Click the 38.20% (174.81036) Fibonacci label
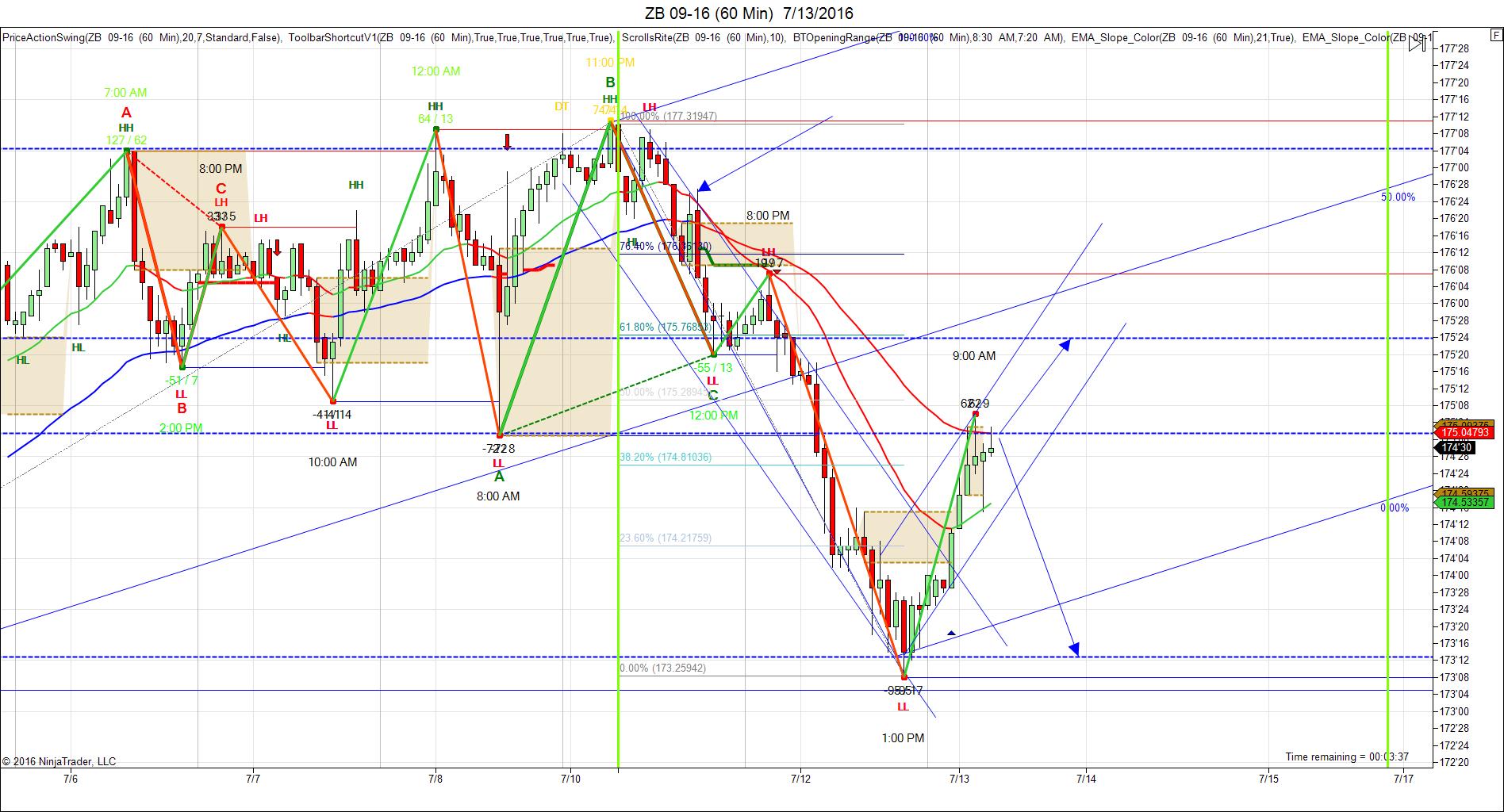 666,458
